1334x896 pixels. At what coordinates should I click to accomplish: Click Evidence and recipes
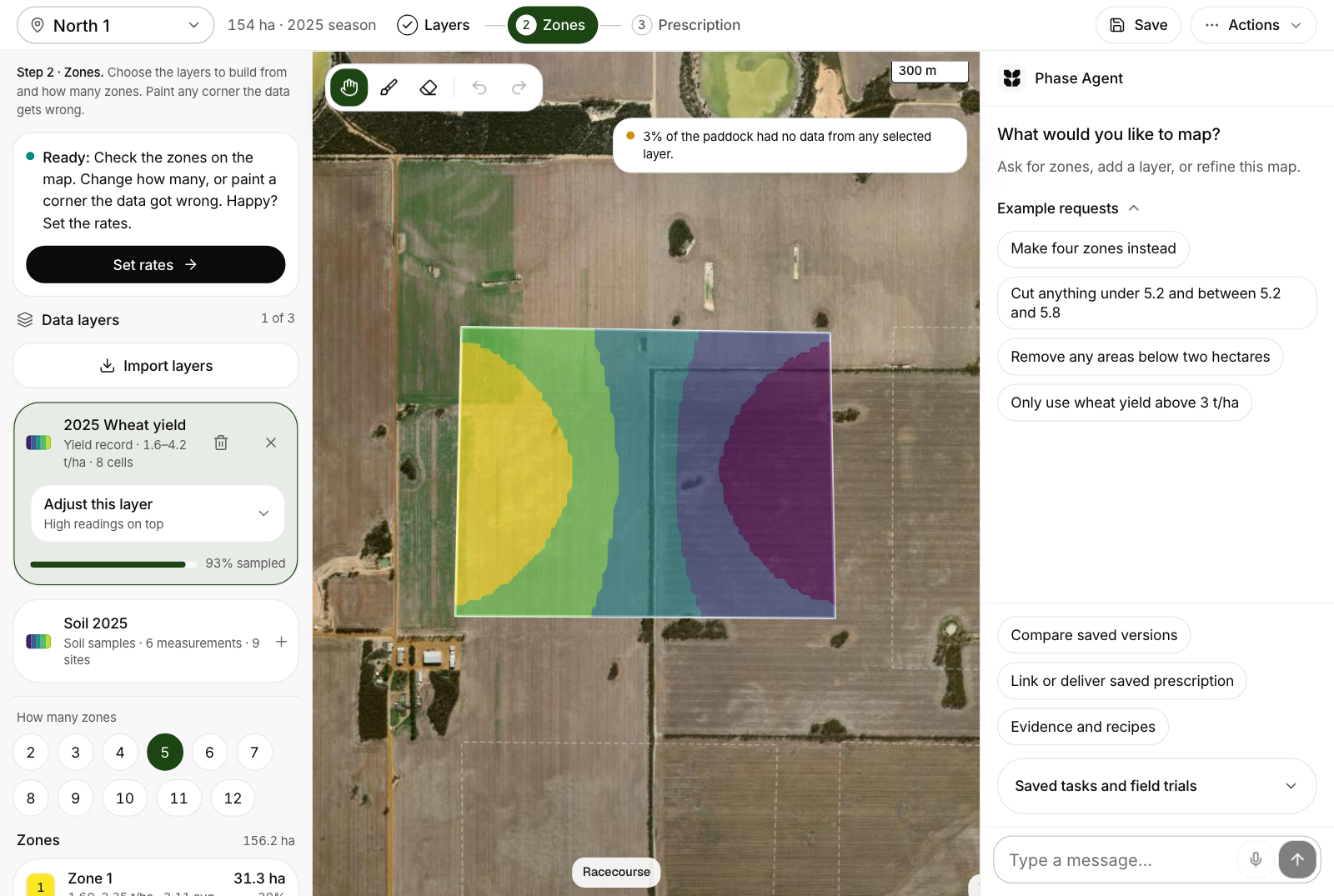[1082, 727]
